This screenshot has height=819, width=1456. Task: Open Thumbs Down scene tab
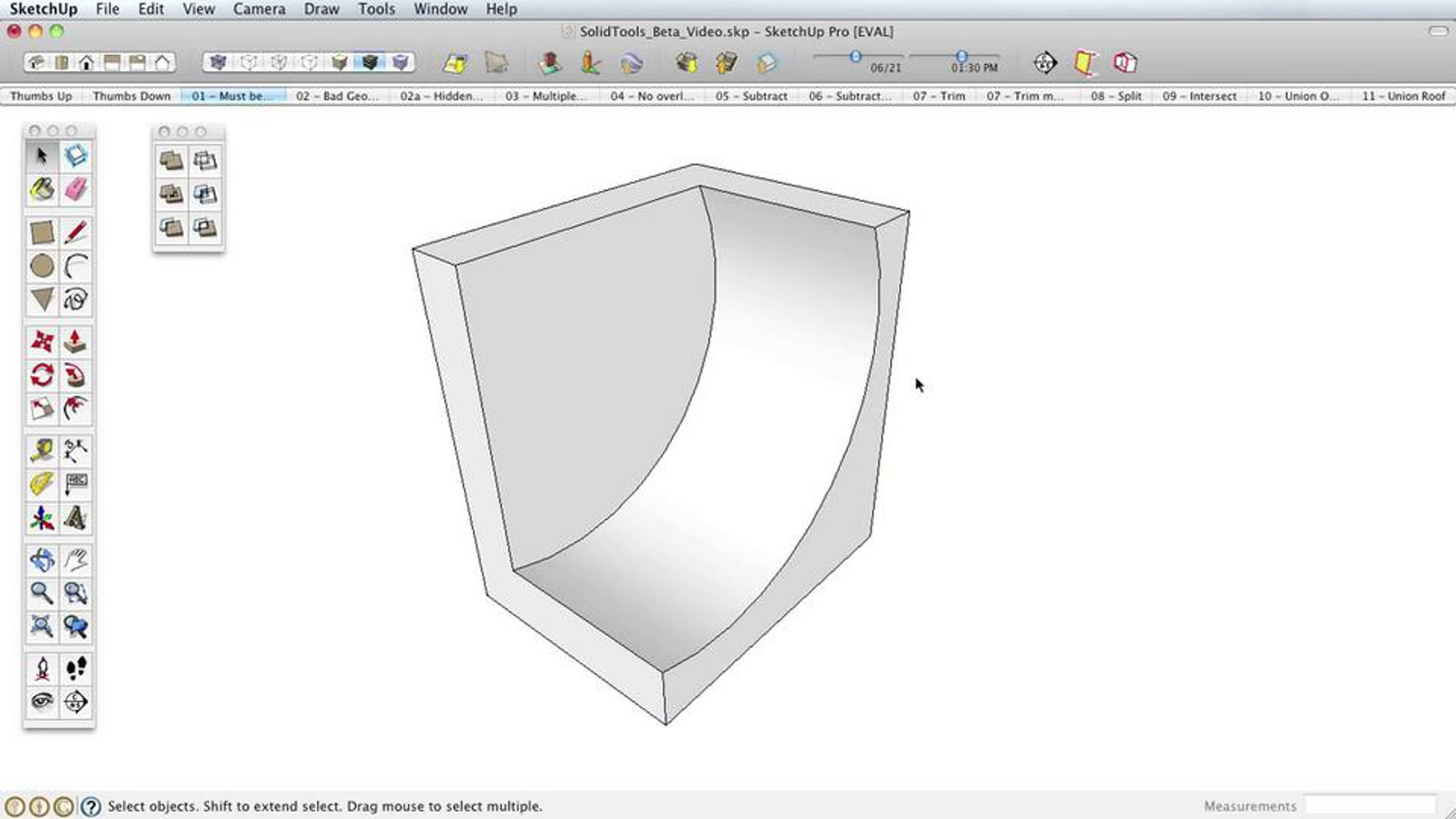(132, 96)
